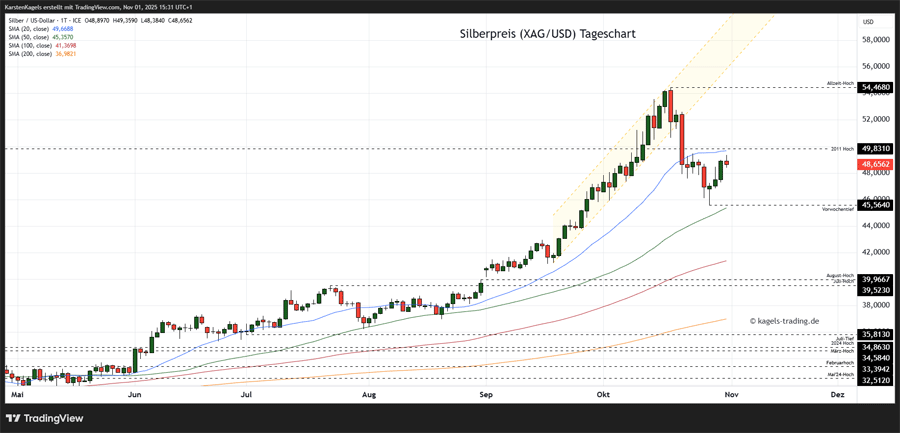Select the SMA (50, close) legend entry

pyautogui.click(x=40, y=38)
